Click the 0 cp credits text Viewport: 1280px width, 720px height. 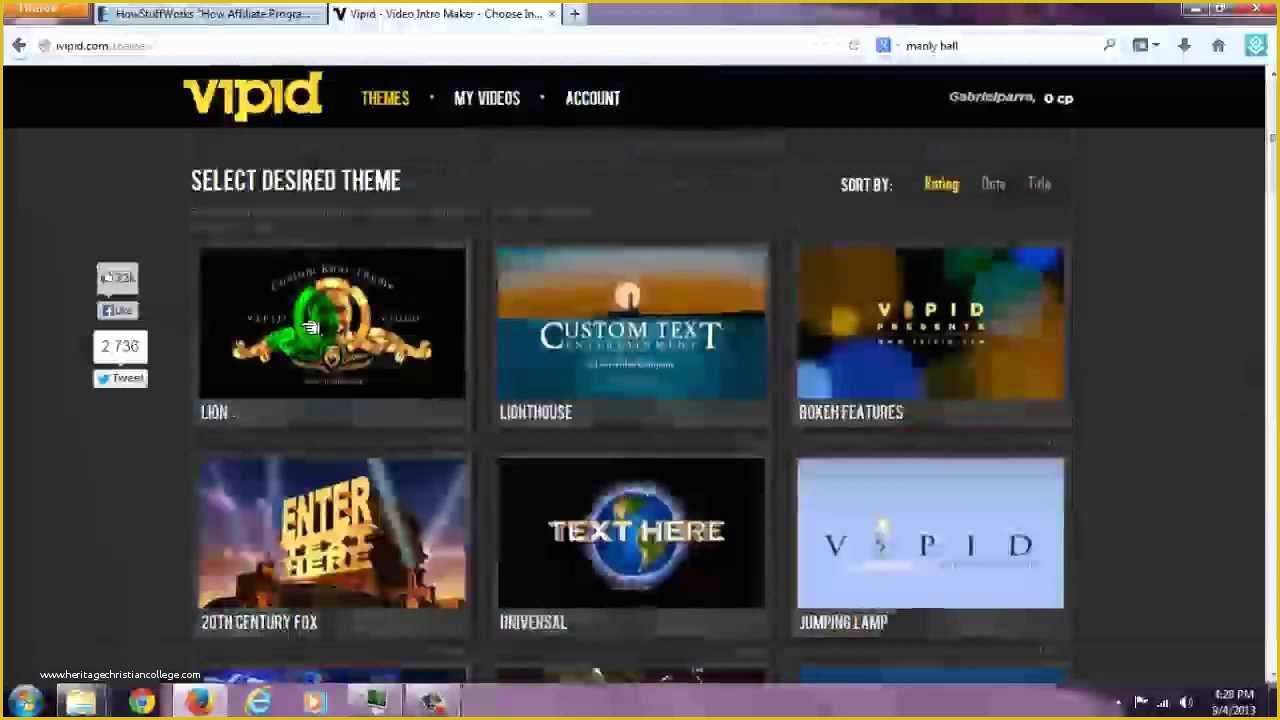coord(1058,98)
